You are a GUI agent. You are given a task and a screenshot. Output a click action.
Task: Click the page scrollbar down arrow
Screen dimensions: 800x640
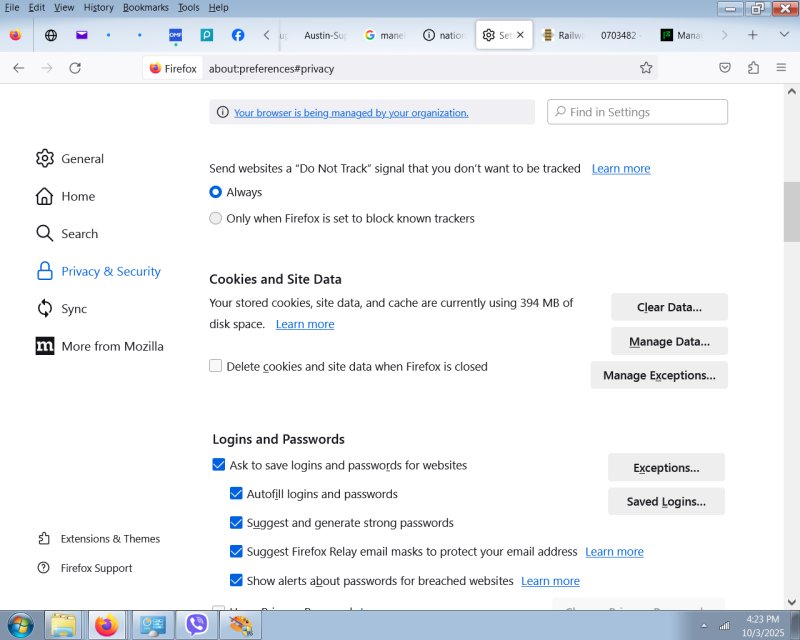(x=791, y=602)
